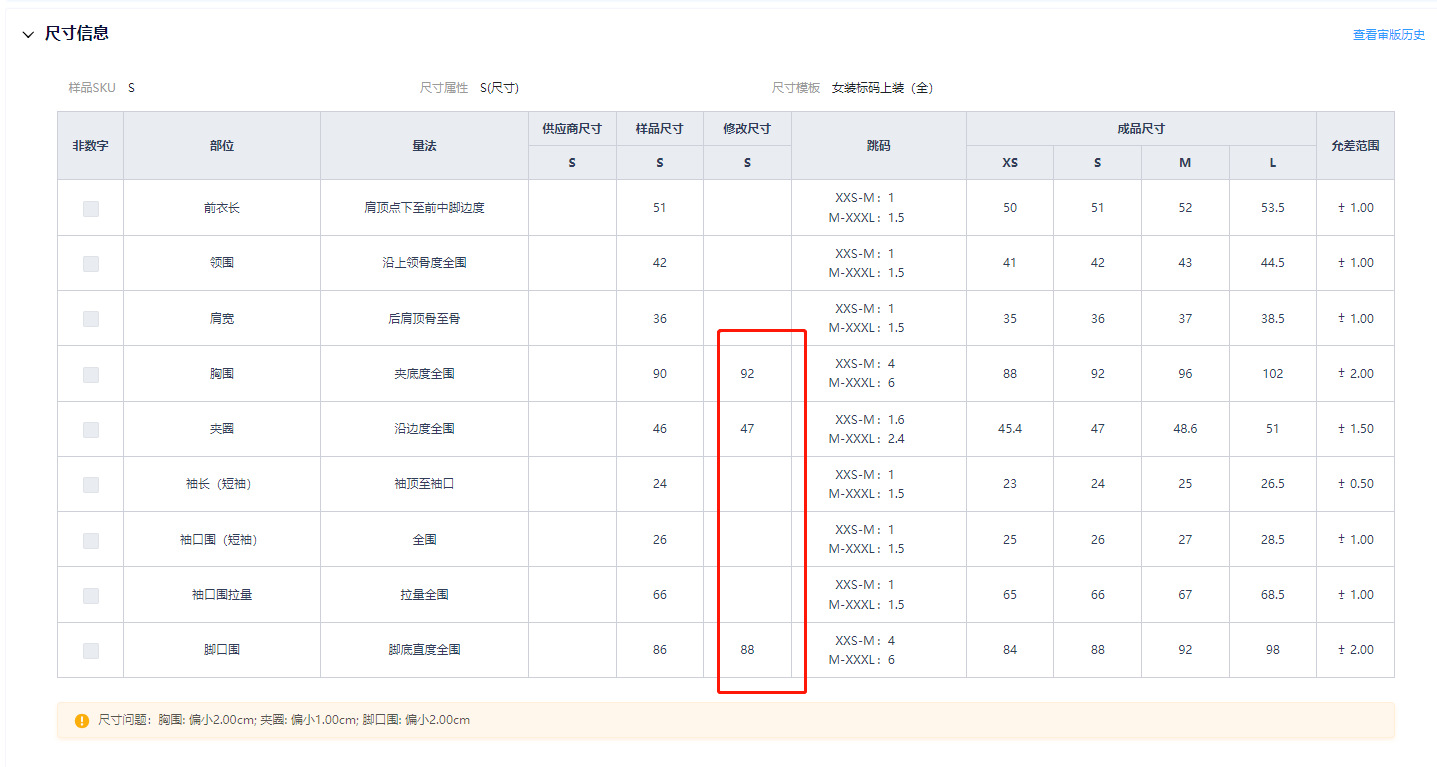
Task: Click the 修改尺寸 value 92 for 胸围
Action: (747, 374)
